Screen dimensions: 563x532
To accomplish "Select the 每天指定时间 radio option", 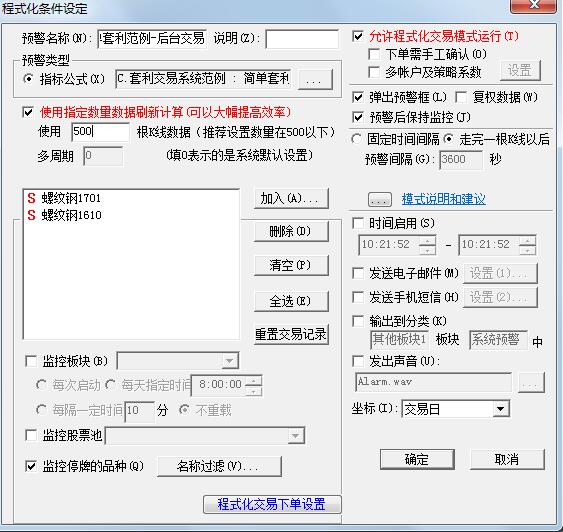I will [110, 385].
